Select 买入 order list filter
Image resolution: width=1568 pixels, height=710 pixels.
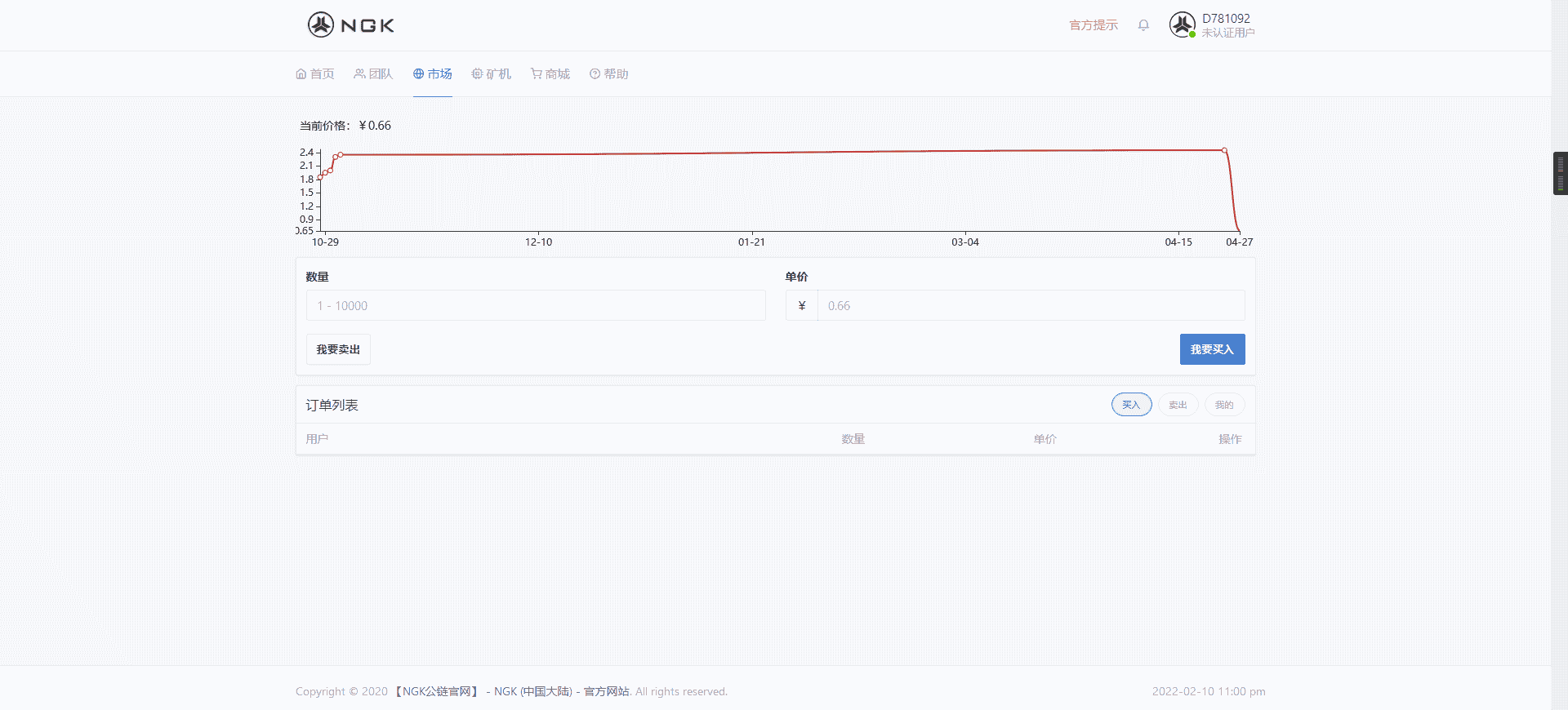(x=1131, y=405)
